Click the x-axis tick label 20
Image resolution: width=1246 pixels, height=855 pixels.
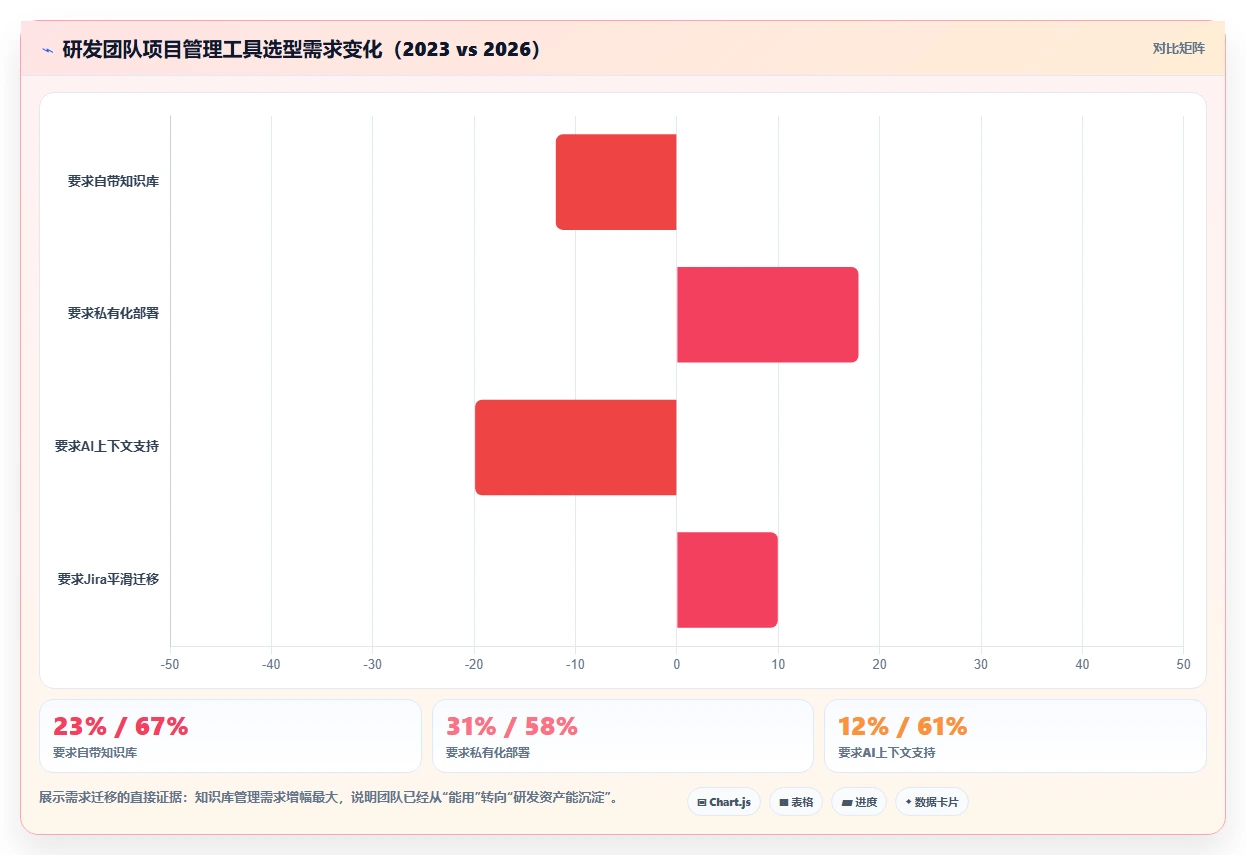click(880, 664)
